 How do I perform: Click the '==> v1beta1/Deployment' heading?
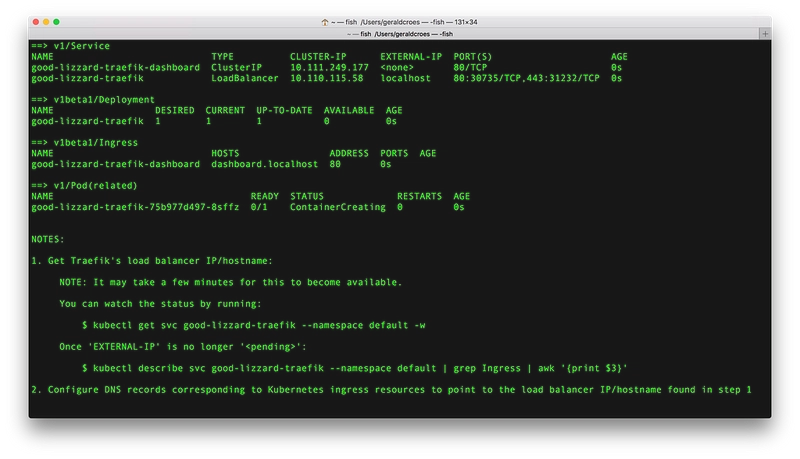tap(93, 99)
